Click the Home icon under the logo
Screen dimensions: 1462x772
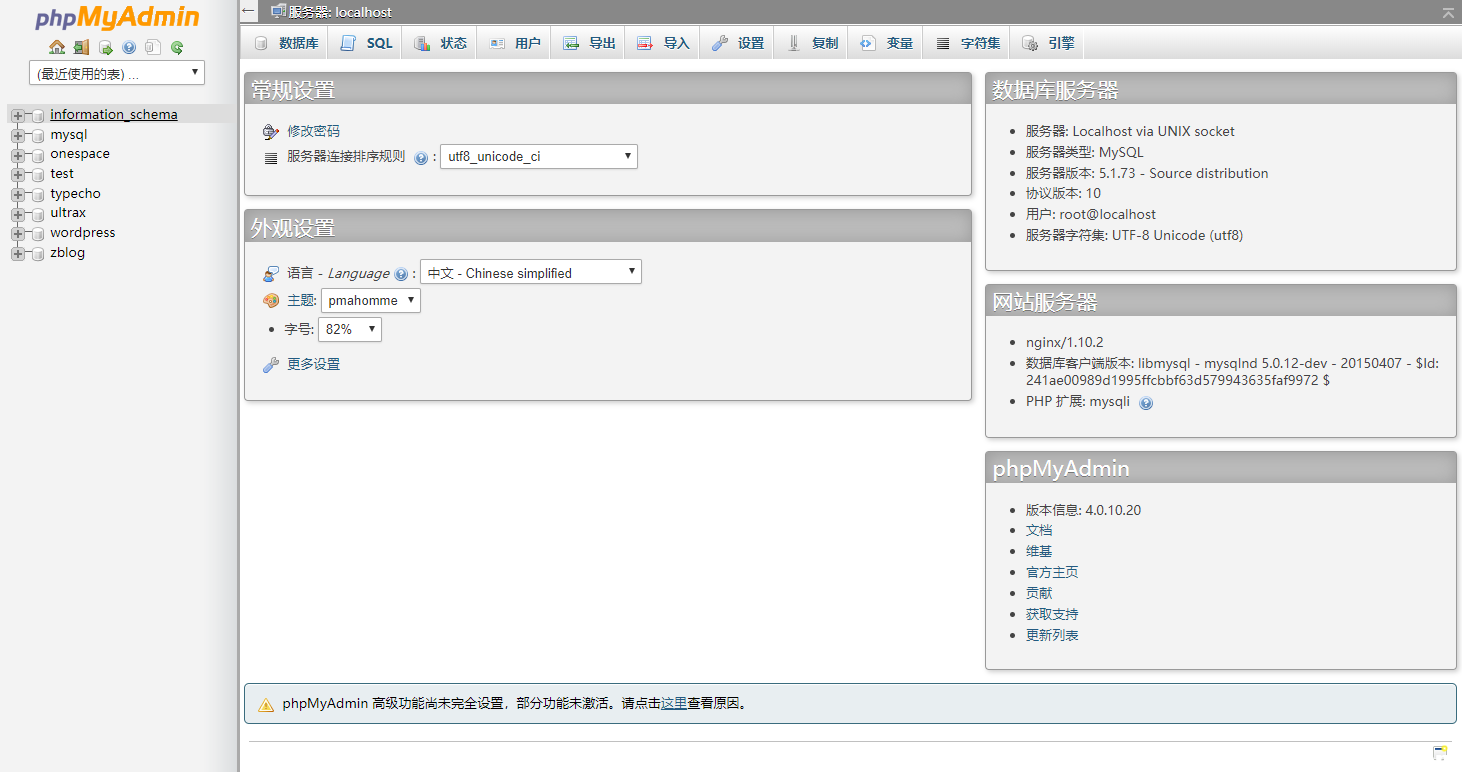point(57,47)
